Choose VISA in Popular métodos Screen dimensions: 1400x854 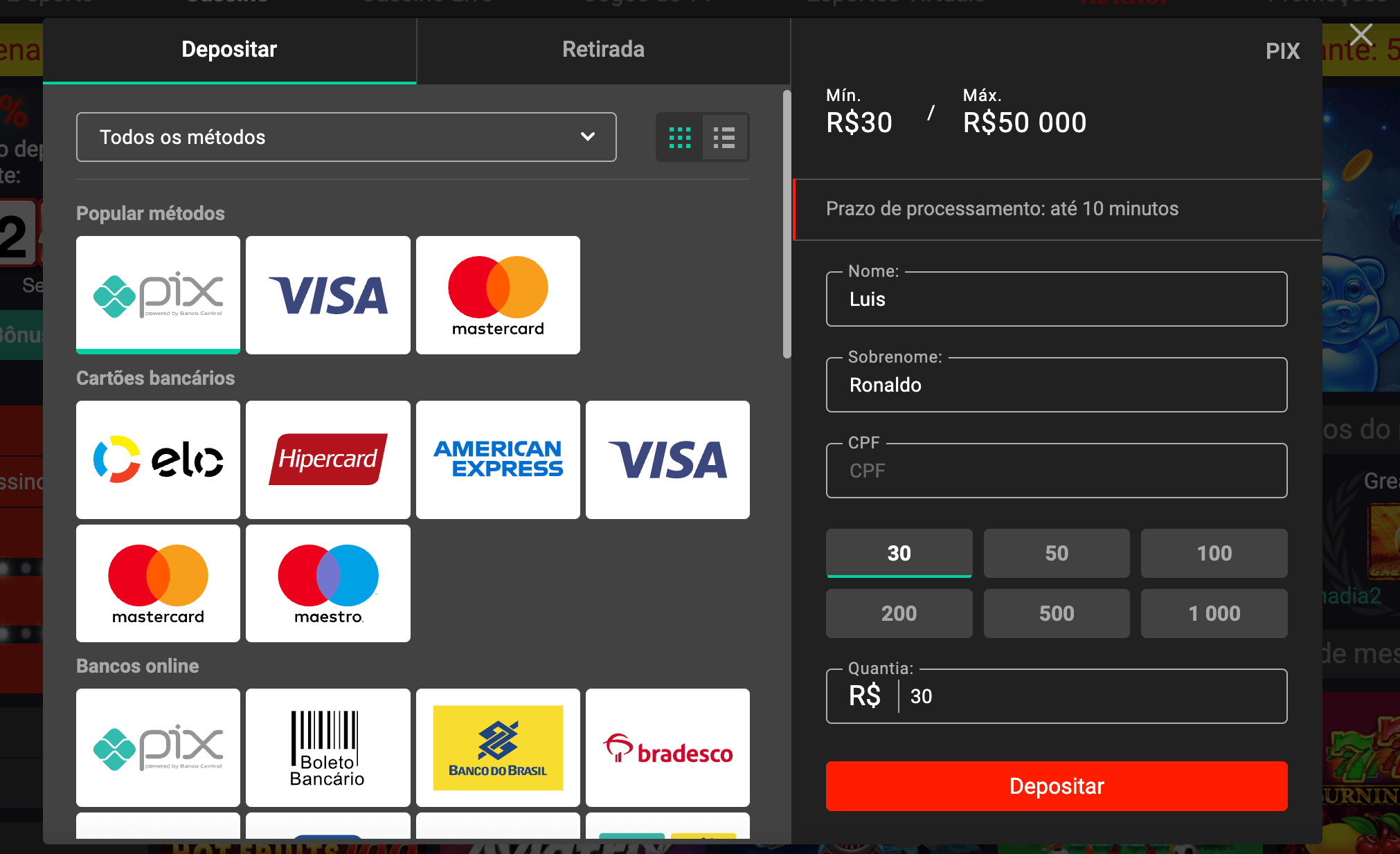[x=328, y=295]
